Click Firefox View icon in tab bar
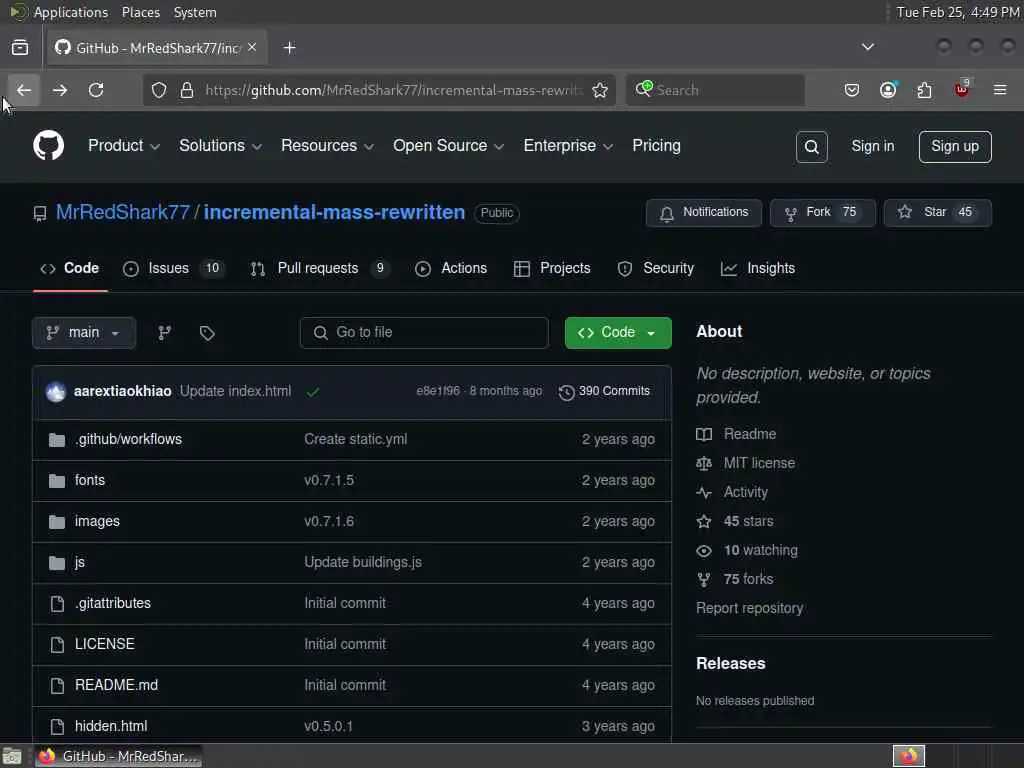 (x=20, y=48)
